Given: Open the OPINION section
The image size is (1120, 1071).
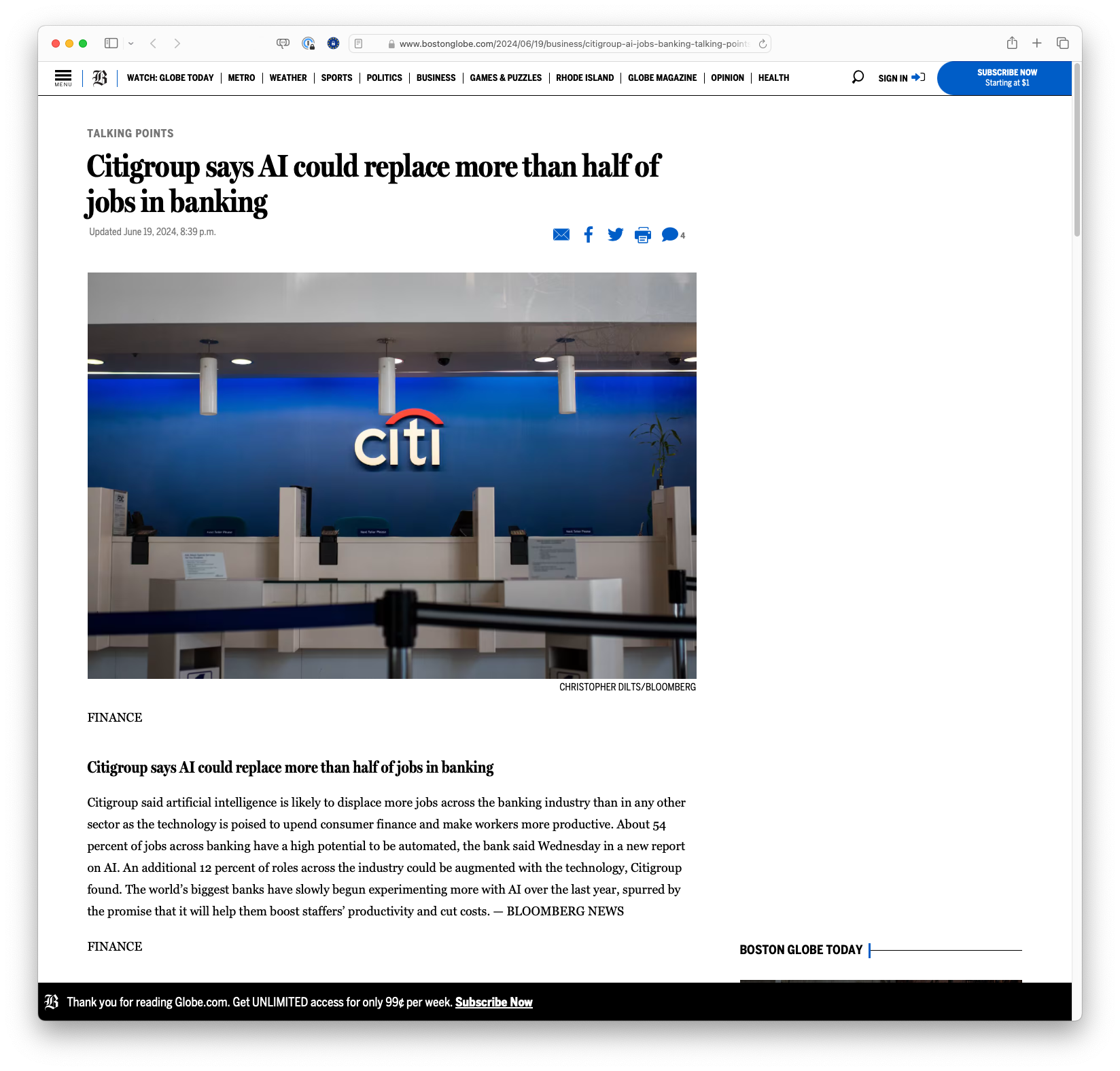Looking at the screenshot, I should point(727,77).
